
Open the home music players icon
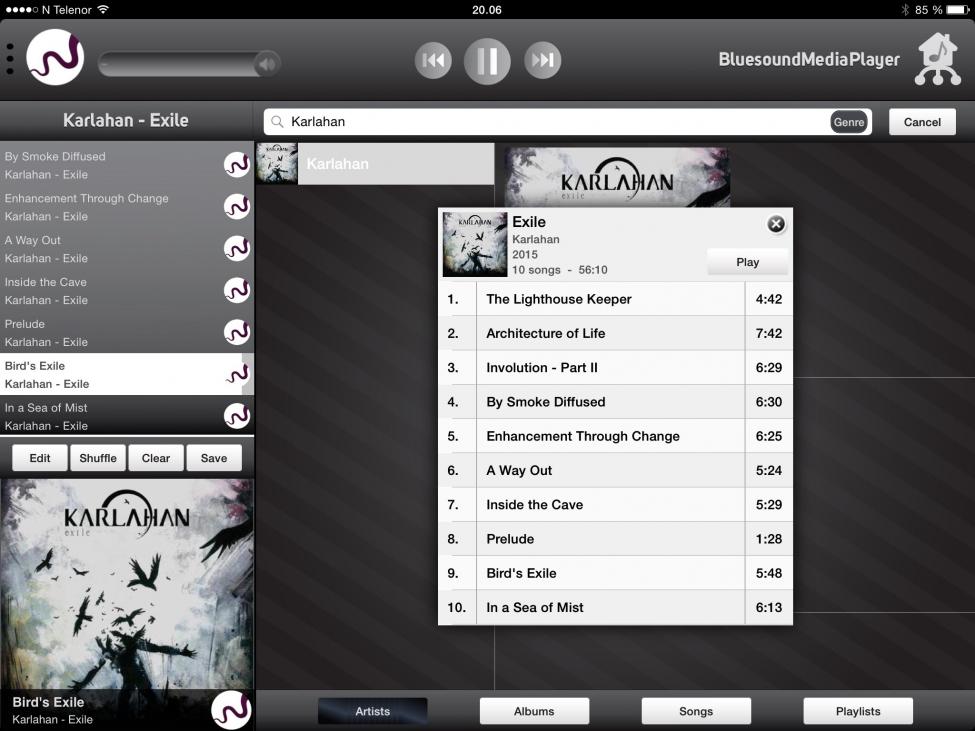point(938,59)
